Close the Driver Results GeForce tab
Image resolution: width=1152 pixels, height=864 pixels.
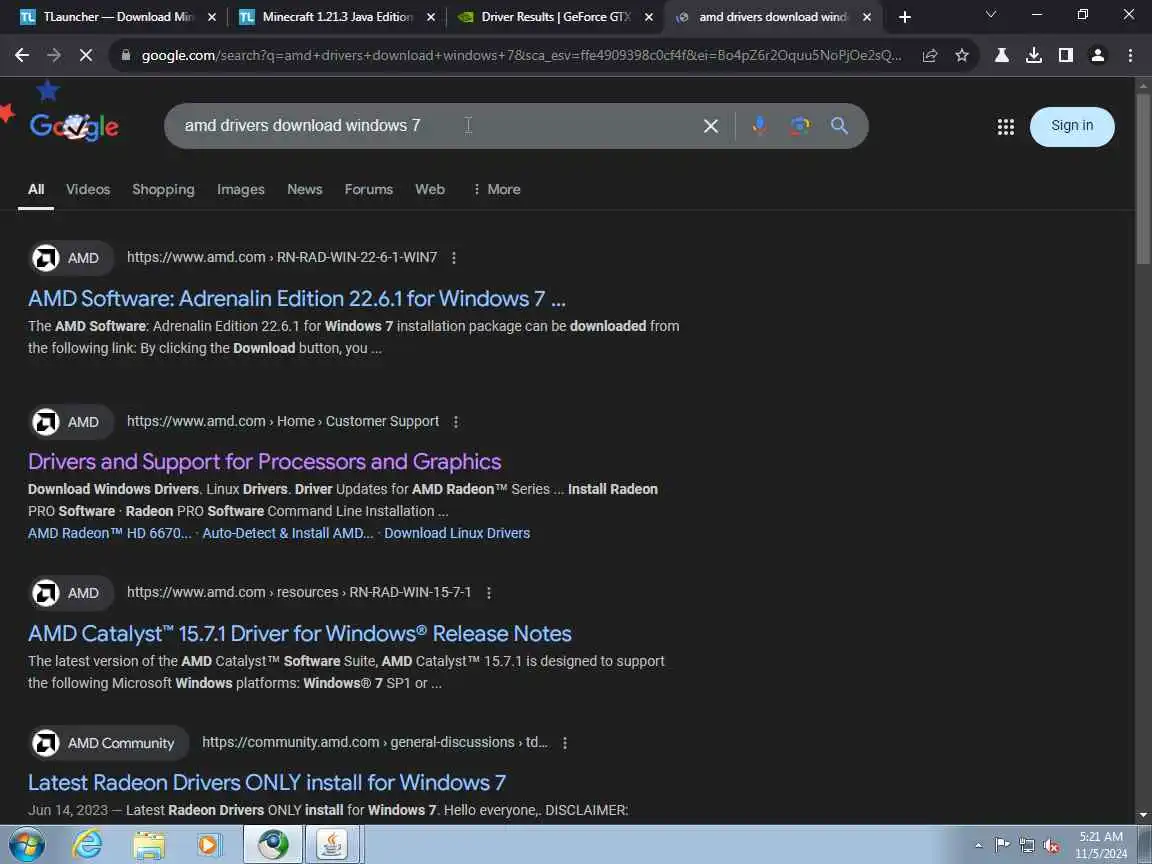click(x=648, y=17)
